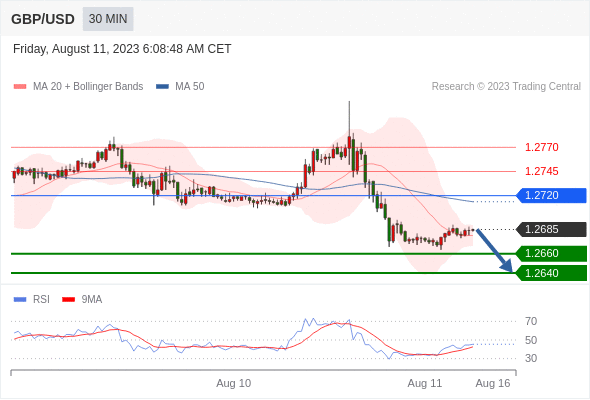
Task: Click the GBP/USD pair title
Action: pyautogui.click(x=43, y=19)
